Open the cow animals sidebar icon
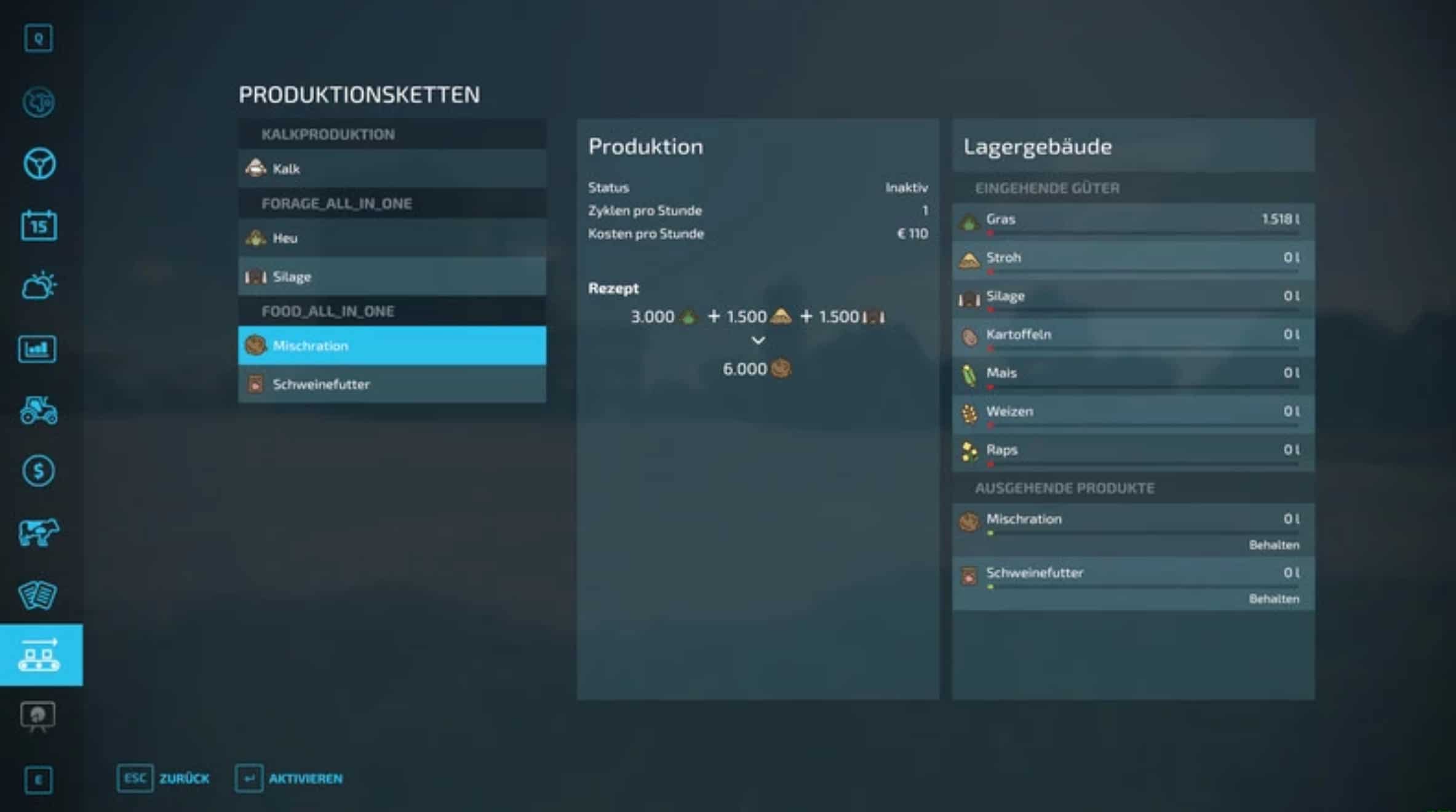The width and height of the screenshot is (1456, 812). [39, 532]
